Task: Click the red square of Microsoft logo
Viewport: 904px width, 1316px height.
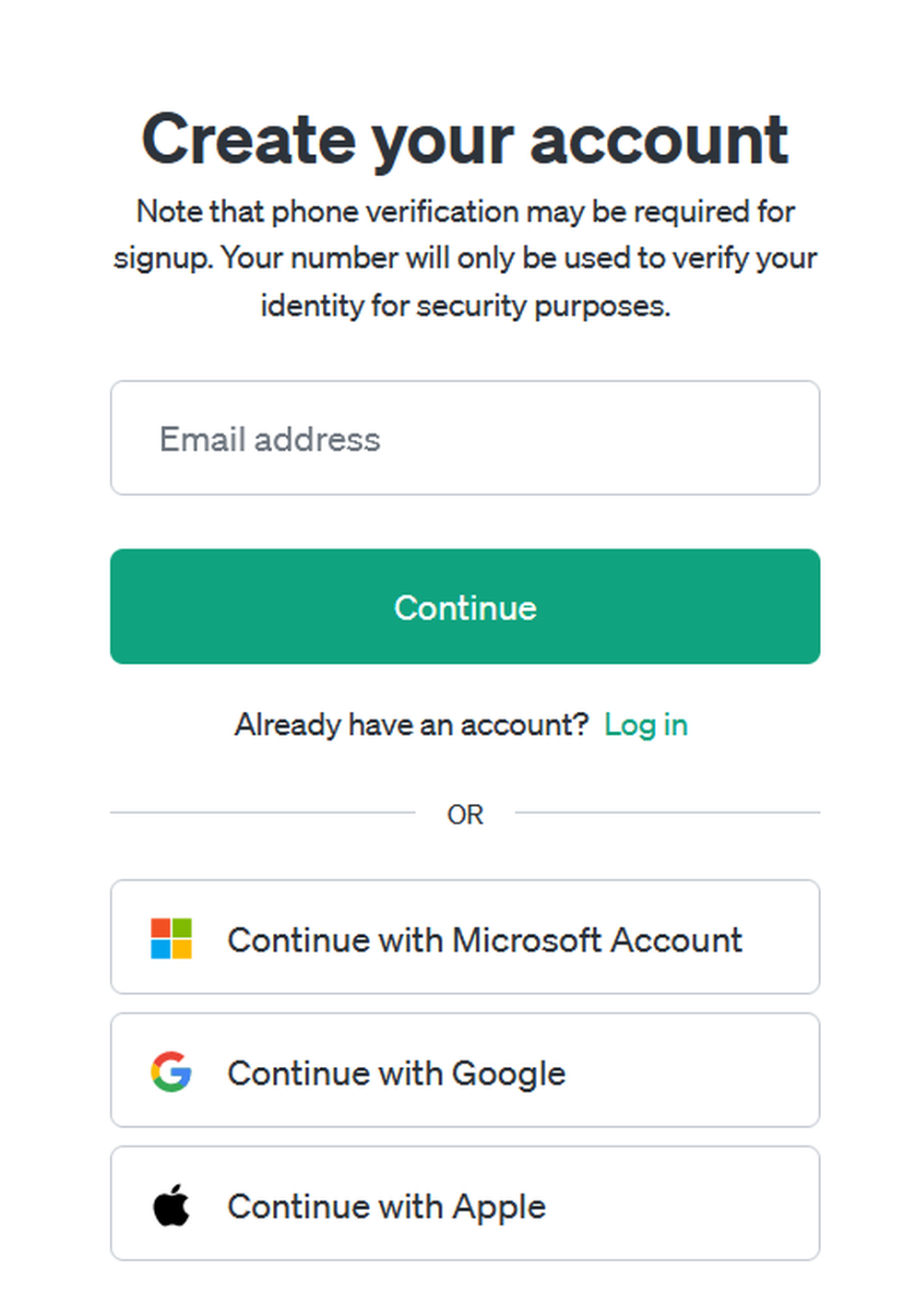Action: pos(161,928)
